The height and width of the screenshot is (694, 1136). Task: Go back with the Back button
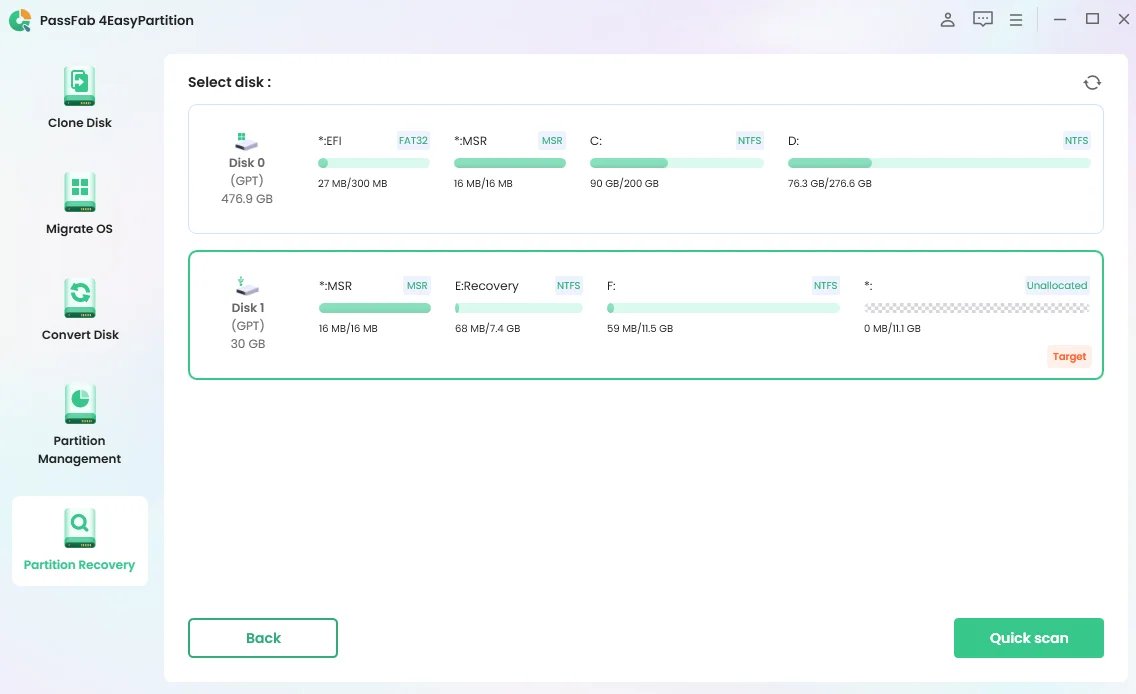point(263,638)
